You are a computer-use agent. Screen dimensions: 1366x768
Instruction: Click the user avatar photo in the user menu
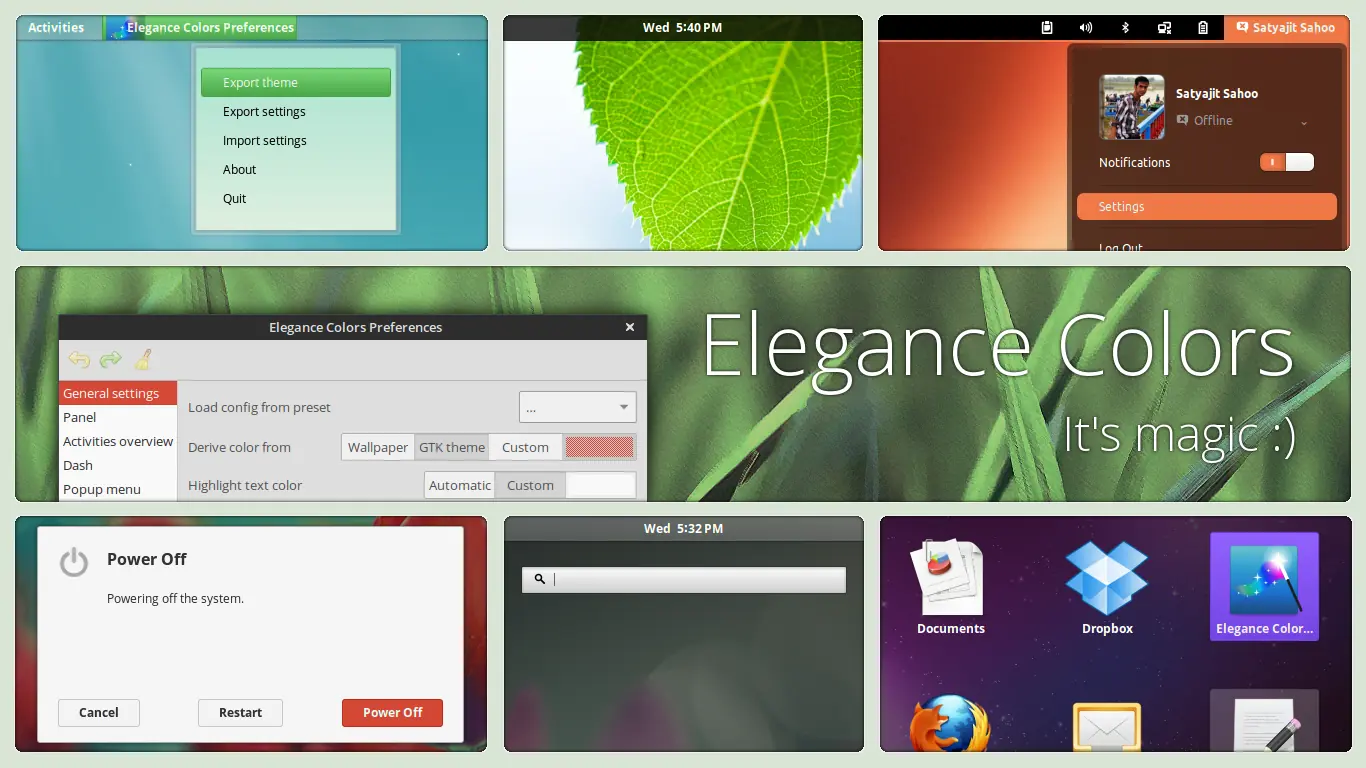point(1132,107)
